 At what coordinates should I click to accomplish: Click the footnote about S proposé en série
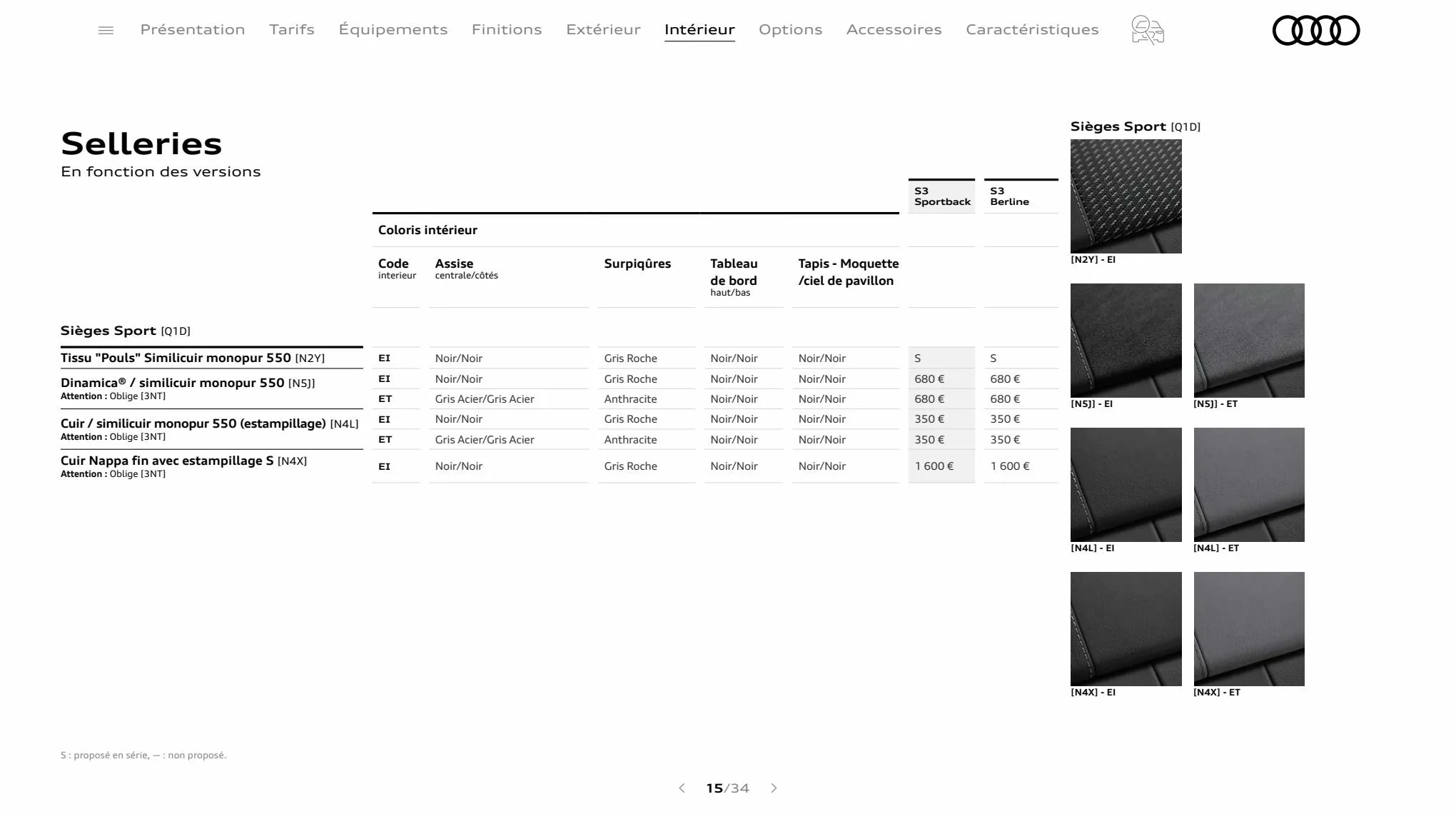143,755
